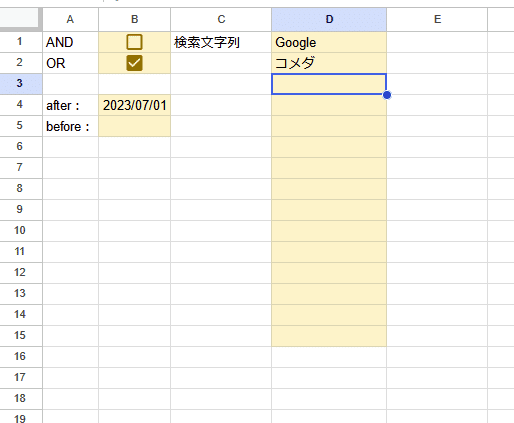Screen dimensions: 514x423
Task: Click the shaded cell D15
Action: [x=329, y=335]
